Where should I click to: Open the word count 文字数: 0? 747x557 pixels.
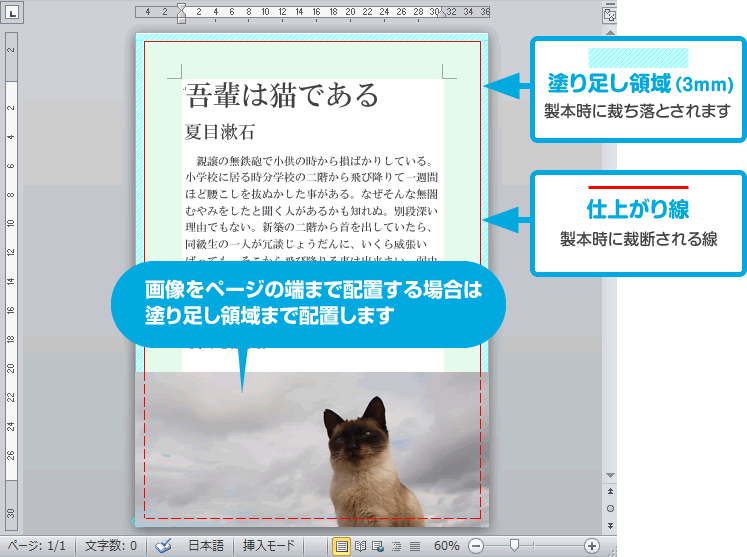[111, 546]
